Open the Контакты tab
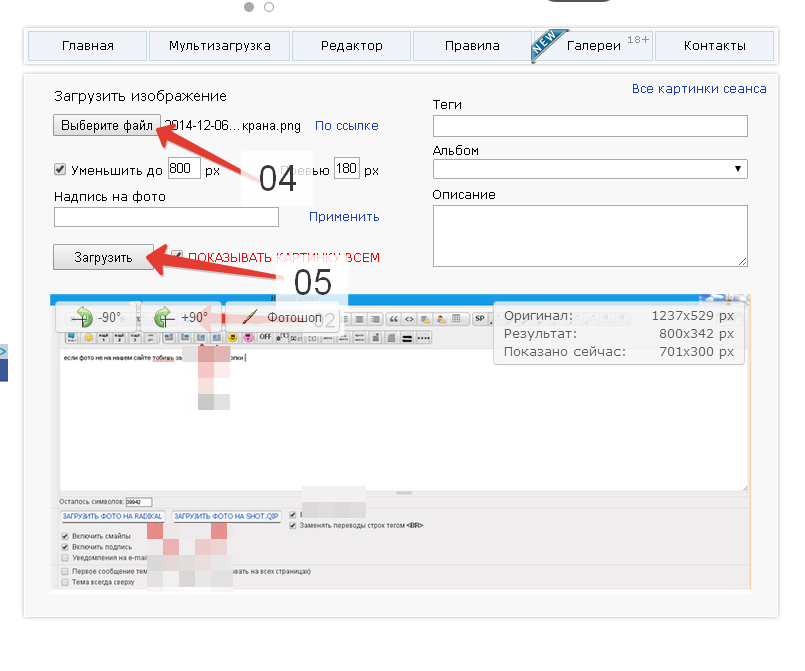Viewport: 805px width, 671px height. (715, 46)
